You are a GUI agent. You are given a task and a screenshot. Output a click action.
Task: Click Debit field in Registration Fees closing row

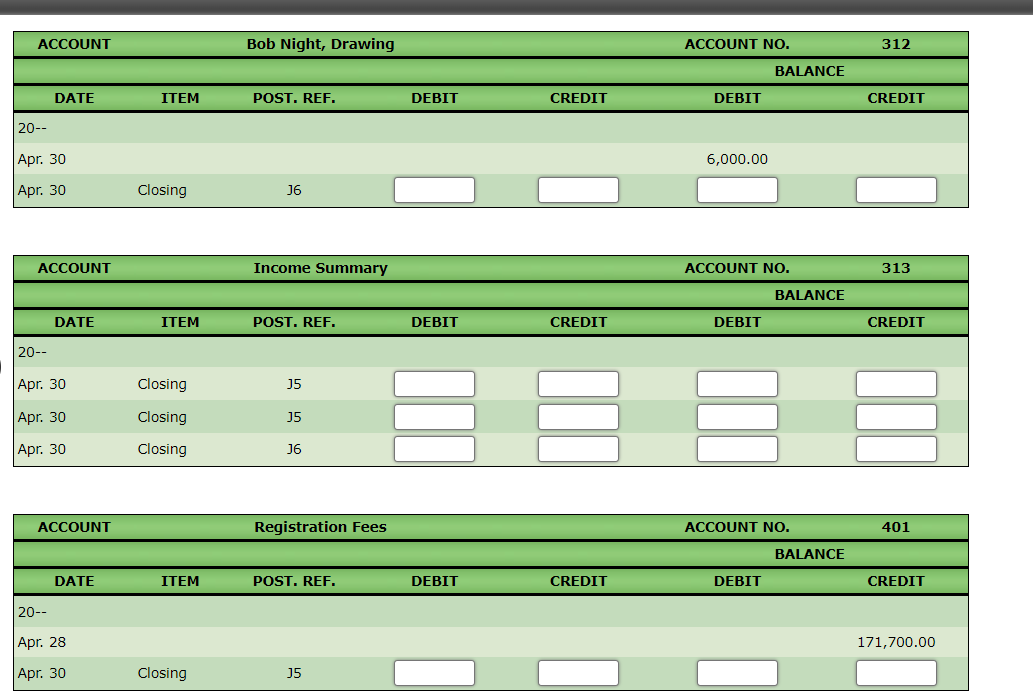point(434,673)
